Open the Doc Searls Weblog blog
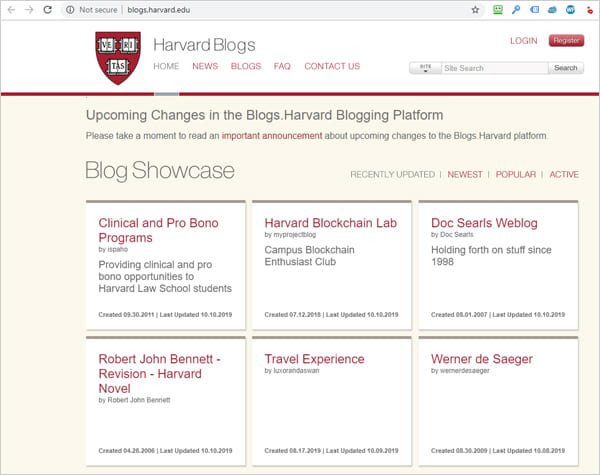This screenshot has height=475, width=600. (x=484, y=223)
